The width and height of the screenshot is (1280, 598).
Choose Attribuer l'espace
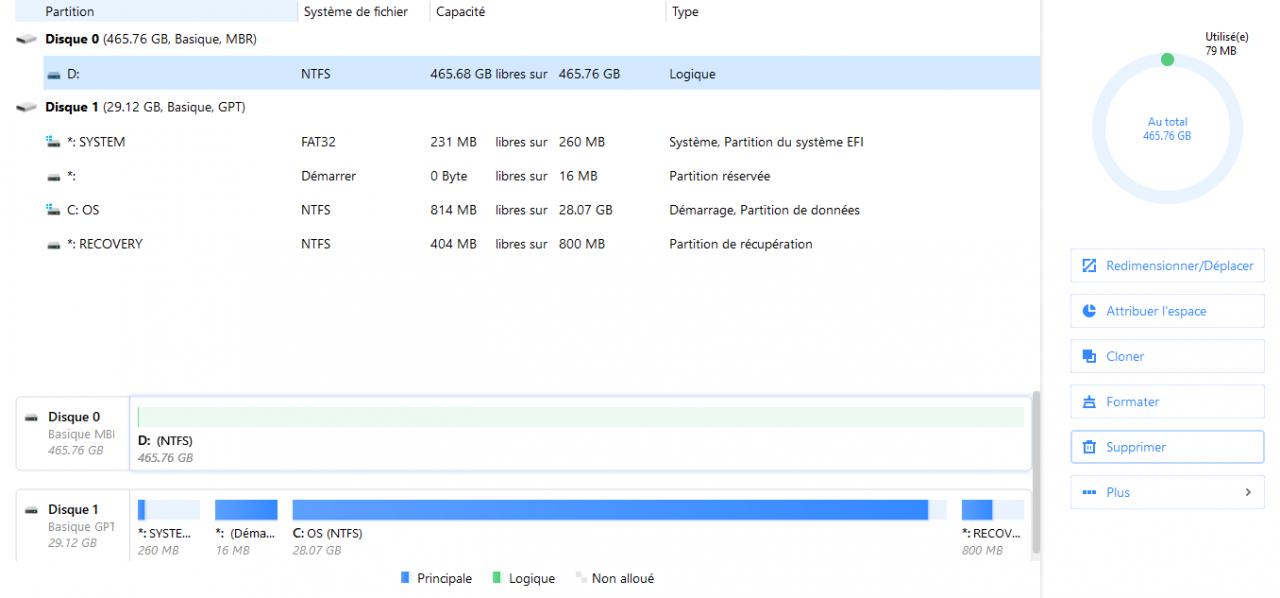point(1167,311)
